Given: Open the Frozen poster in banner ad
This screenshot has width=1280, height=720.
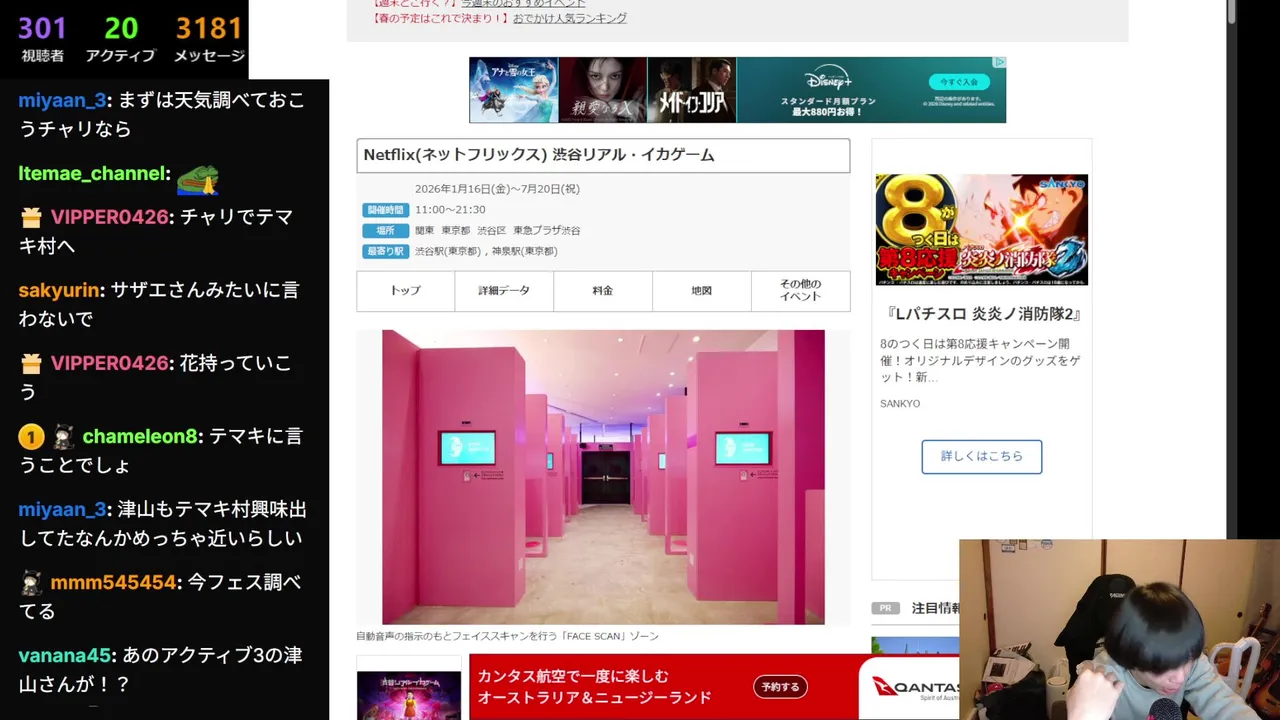Looking at the screenshot, I should [x=513, y=90].
